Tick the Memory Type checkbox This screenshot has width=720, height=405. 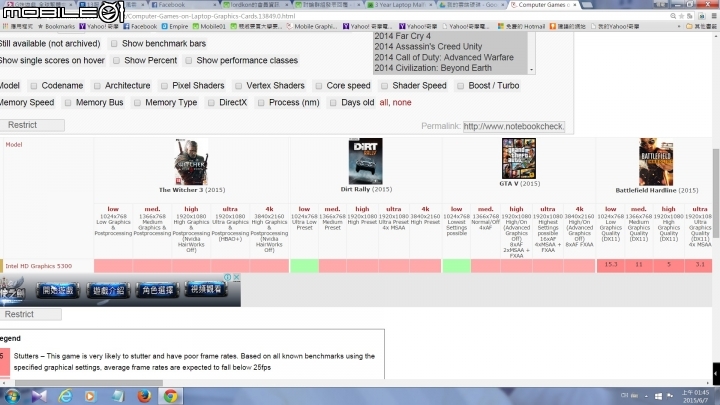point(137,103)
